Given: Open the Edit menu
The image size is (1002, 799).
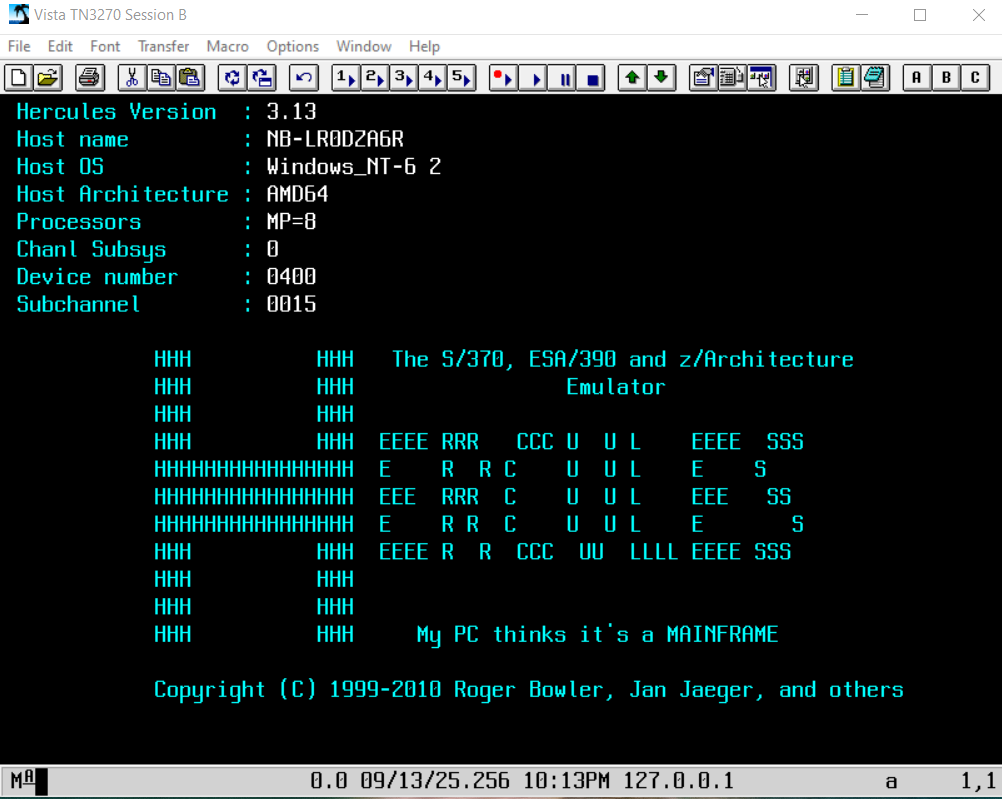Looking at the screenshot, I should pyautogui.click(x=60, y=46).
